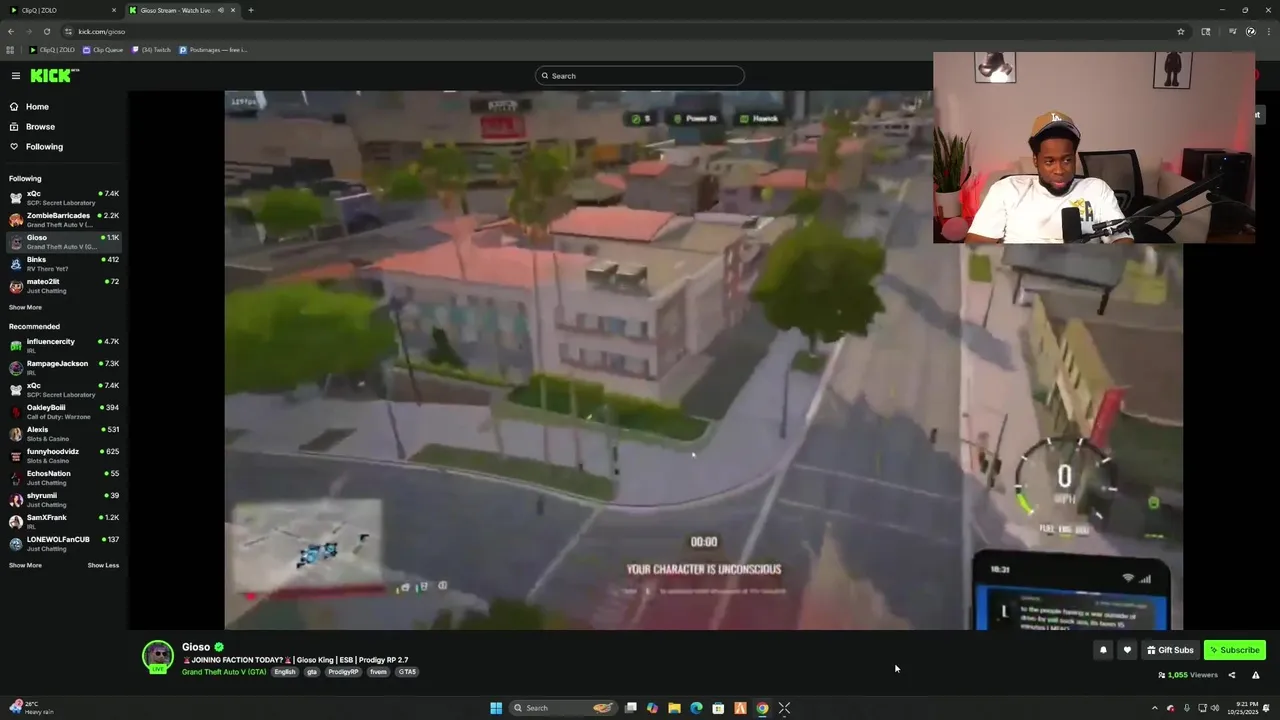Toggle stream notifications bell icon
Viewport: 1280px width, 720px height.
click(x=1103, y=650)
